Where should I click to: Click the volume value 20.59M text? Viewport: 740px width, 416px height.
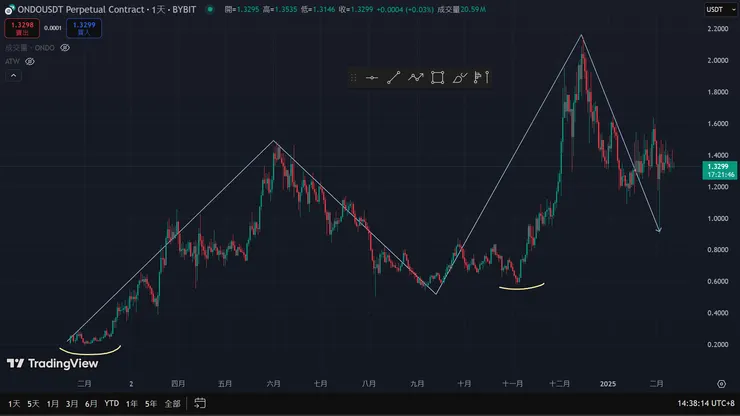click(x=473, y=9)
